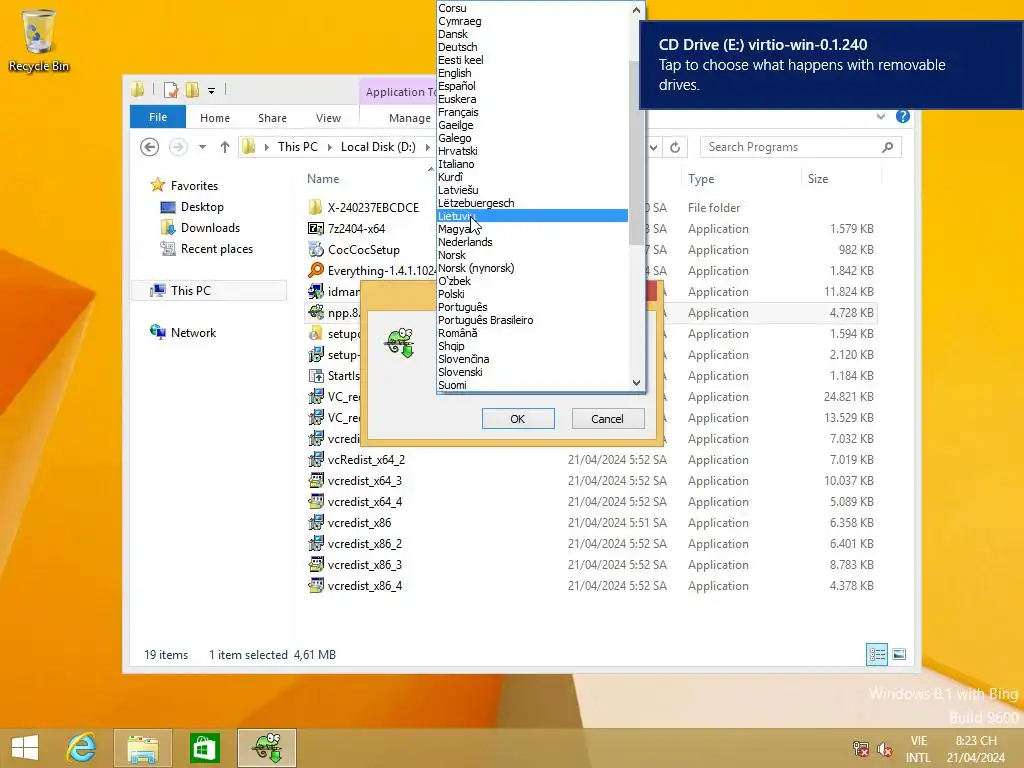The width and height of the screenshot is (1024, 768).
Task: Customize Quick Access Toolbar dropdown arrow
Action: click(x=212, y=91)
